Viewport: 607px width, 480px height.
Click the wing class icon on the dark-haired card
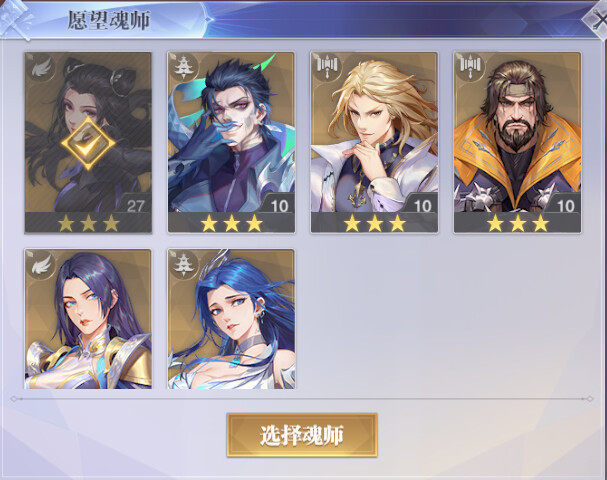point(41,69)
